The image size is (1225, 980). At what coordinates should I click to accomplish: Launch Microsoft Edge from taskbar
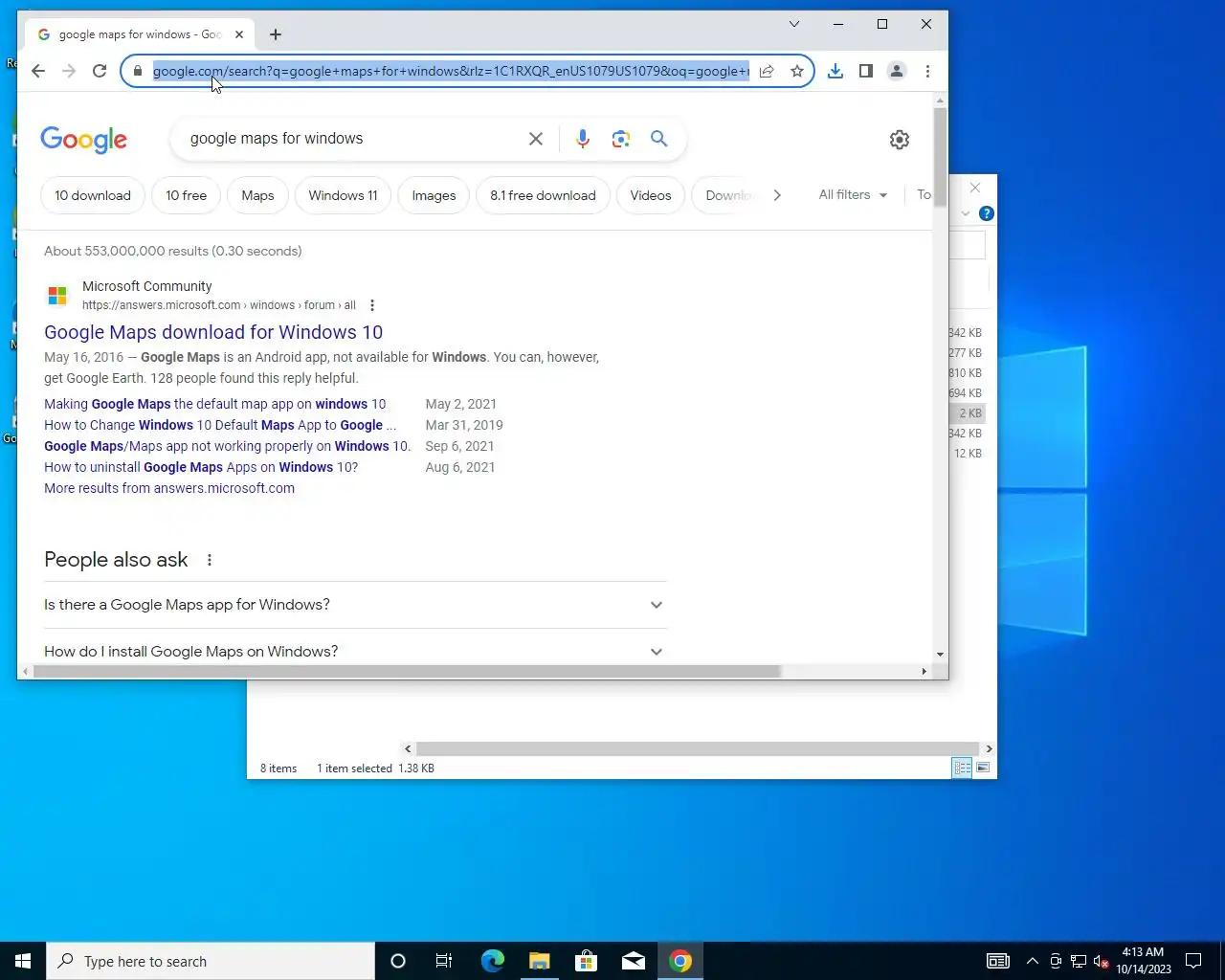coord(492,961)
